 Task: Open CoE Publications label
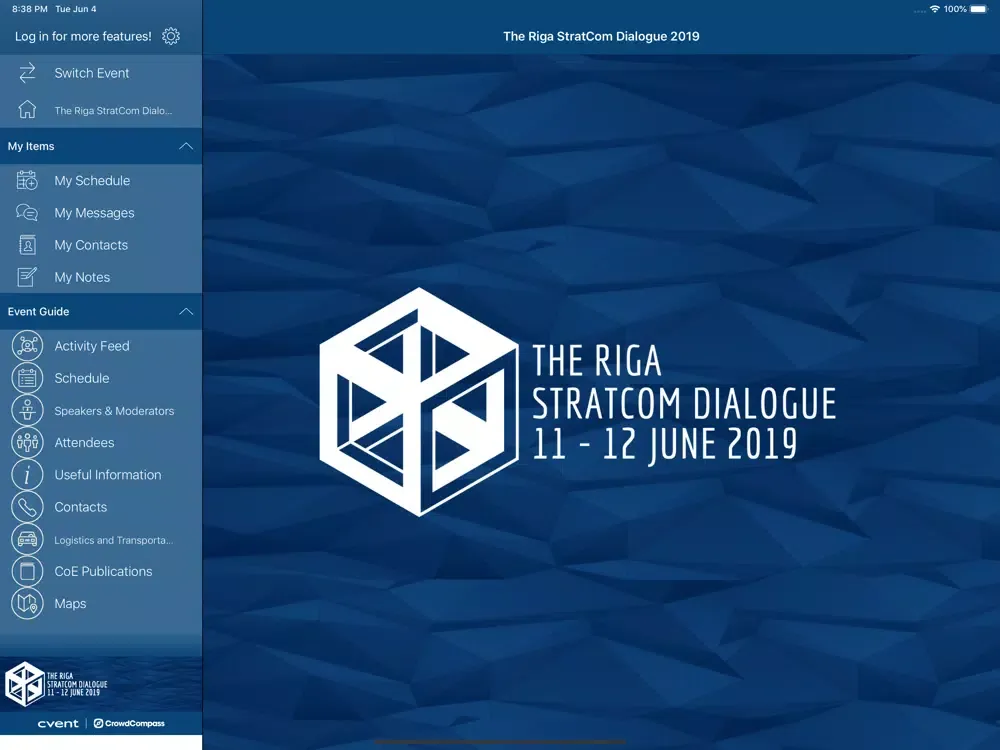[103, 571]
